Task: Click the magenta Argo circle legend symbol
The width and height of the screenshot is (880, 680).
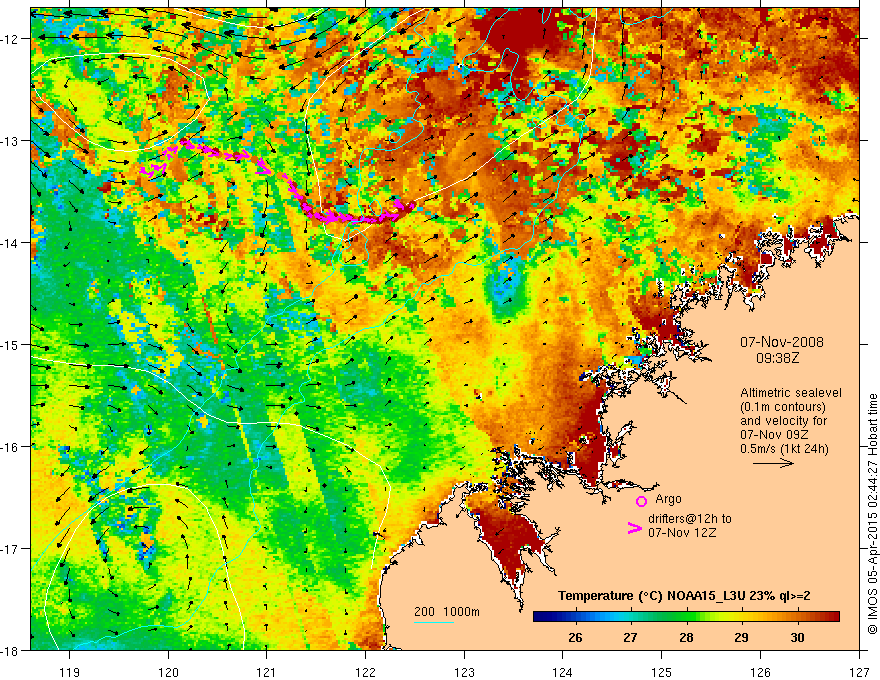Action: [x=641, y=501]
